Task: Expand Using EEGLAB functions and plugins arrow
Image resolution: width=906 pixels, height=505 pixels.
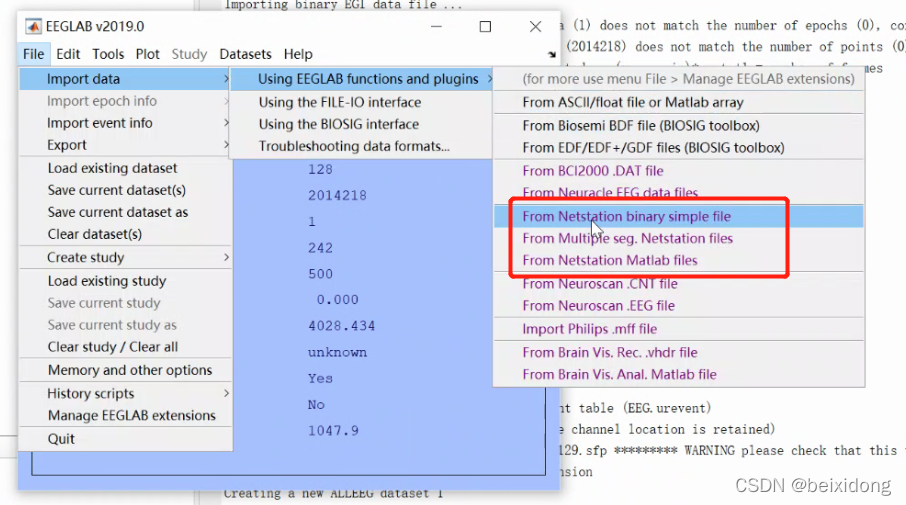Action: [489, 79]
